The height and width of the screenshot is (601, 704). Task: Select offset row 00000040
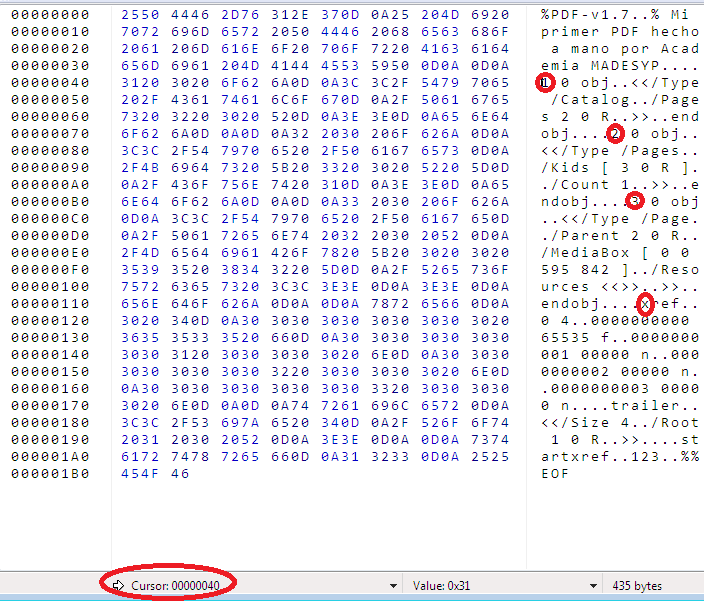(50, 83)
